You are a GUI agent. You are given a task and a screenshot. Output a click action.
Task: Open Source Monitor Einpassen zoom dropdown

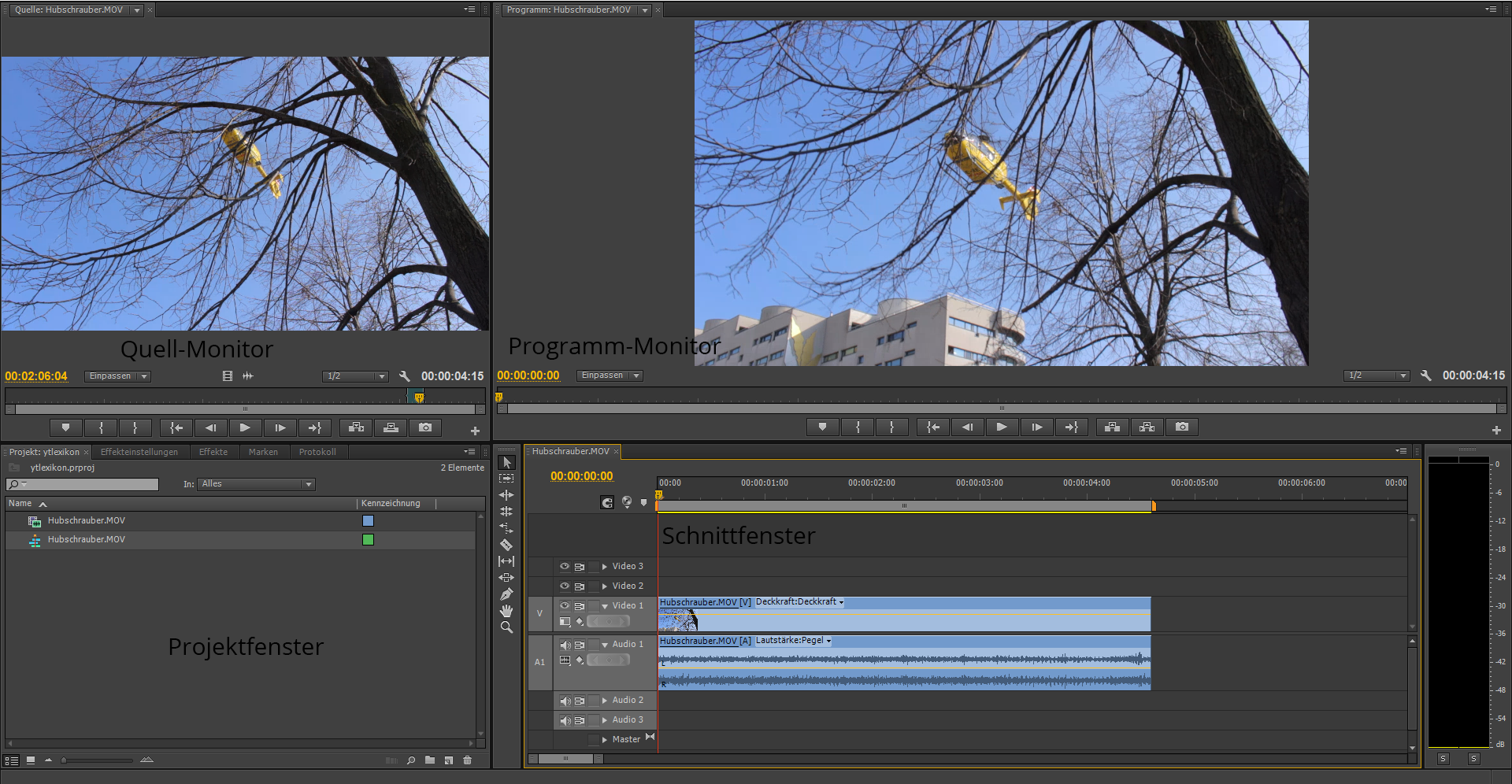117,376
